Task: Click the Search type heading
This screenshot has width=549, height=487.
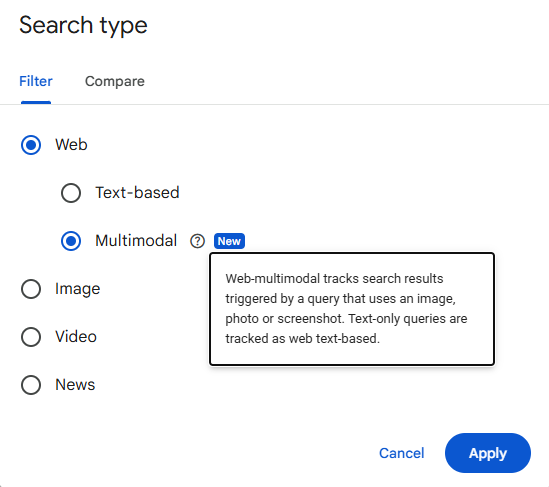Action: coord(83,25)
